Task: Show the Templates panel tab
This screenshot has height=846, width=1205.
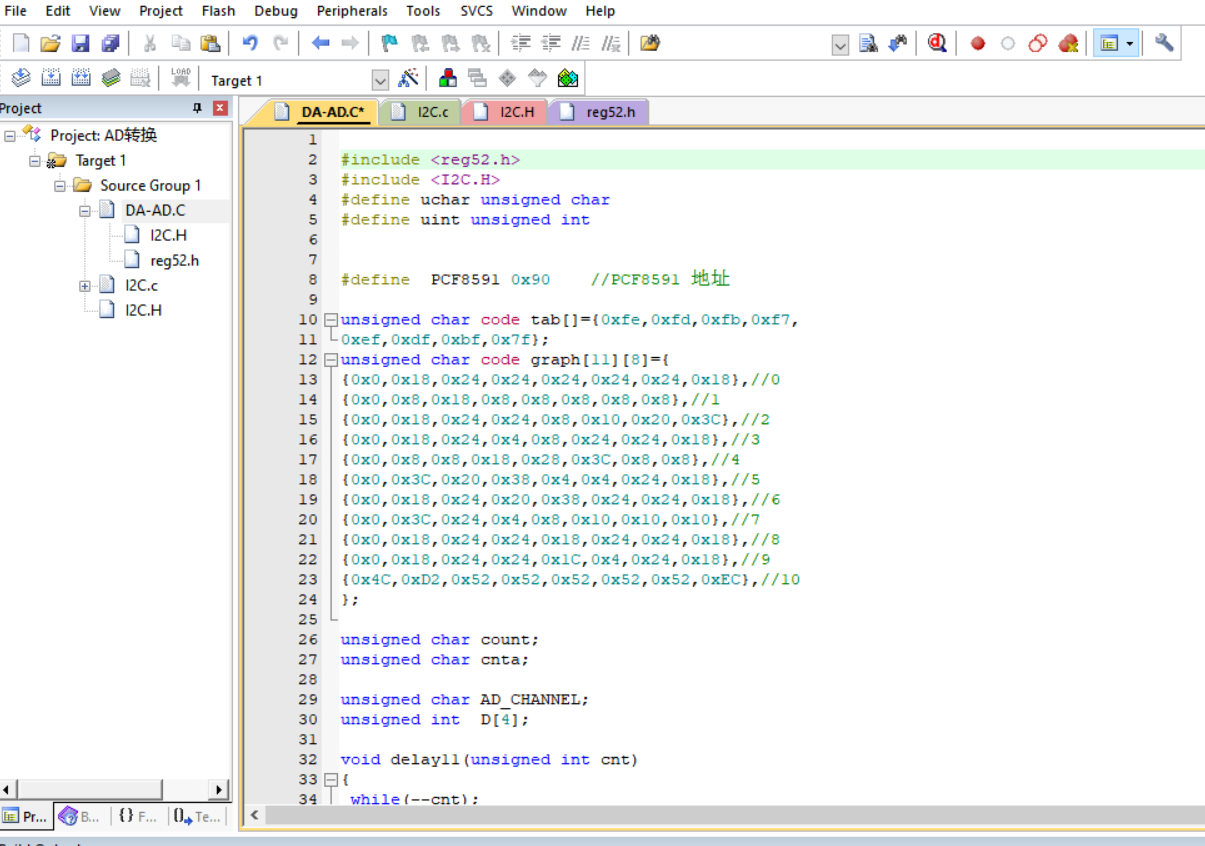Action: [x=197, y=816]
